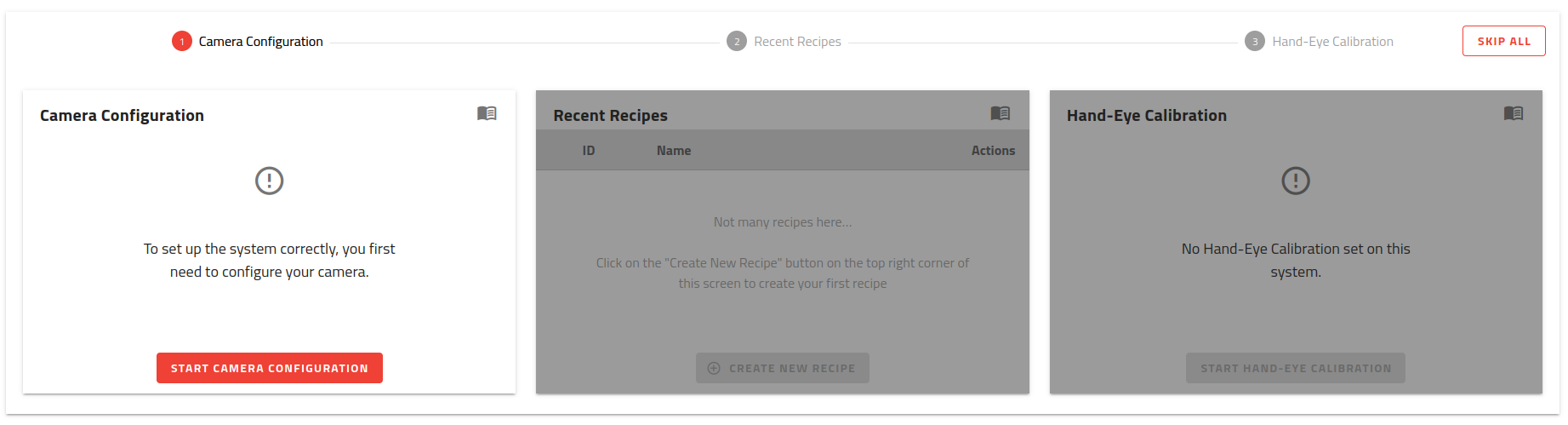Click the Create New Recipe button

(782, 368)
